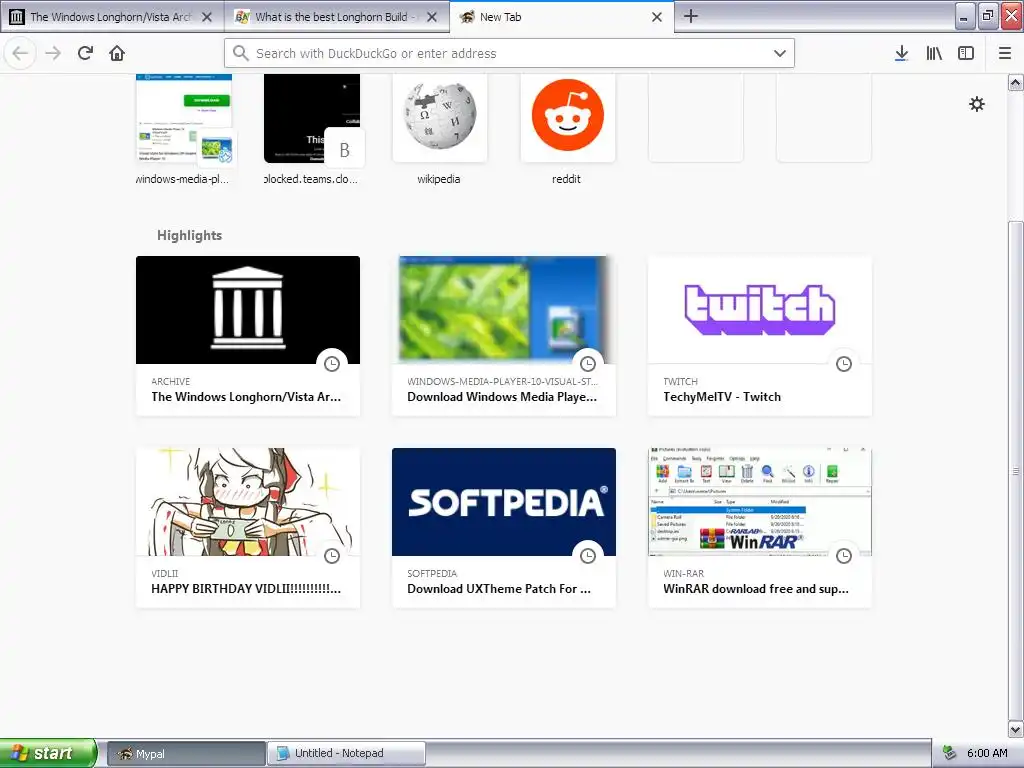This screenshot has height=768, width=1024.
Task: Click the Highlights section heading
Action: tap(189, 235)
